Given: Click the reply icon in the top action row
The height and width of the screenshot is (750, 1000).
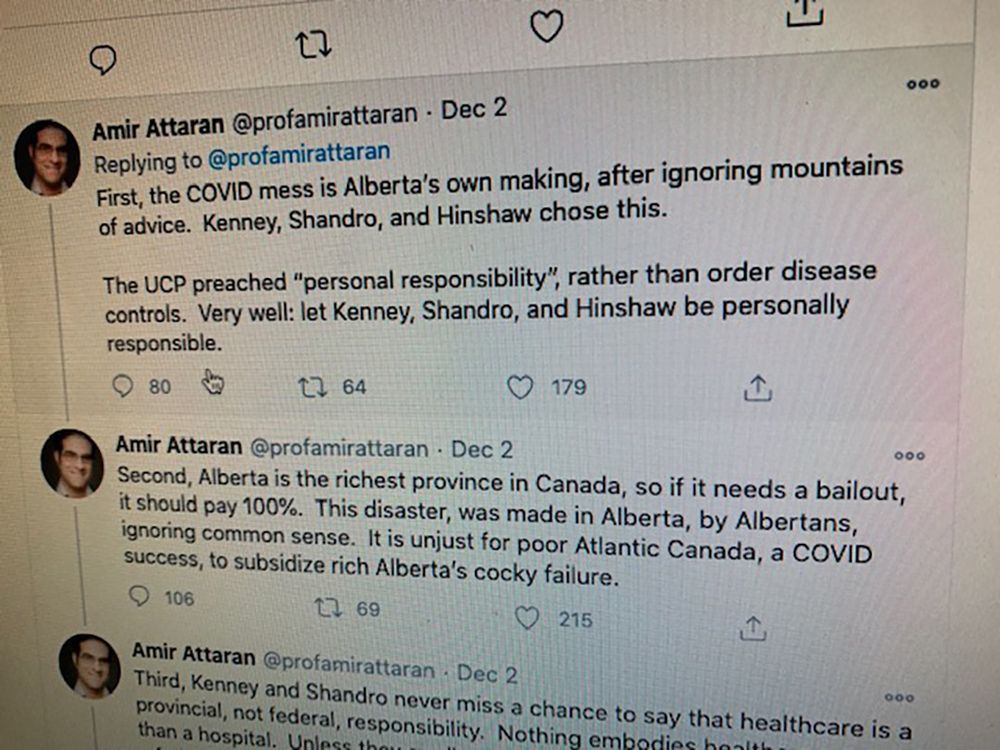Looking at the screenshot, I should point(103,61).
